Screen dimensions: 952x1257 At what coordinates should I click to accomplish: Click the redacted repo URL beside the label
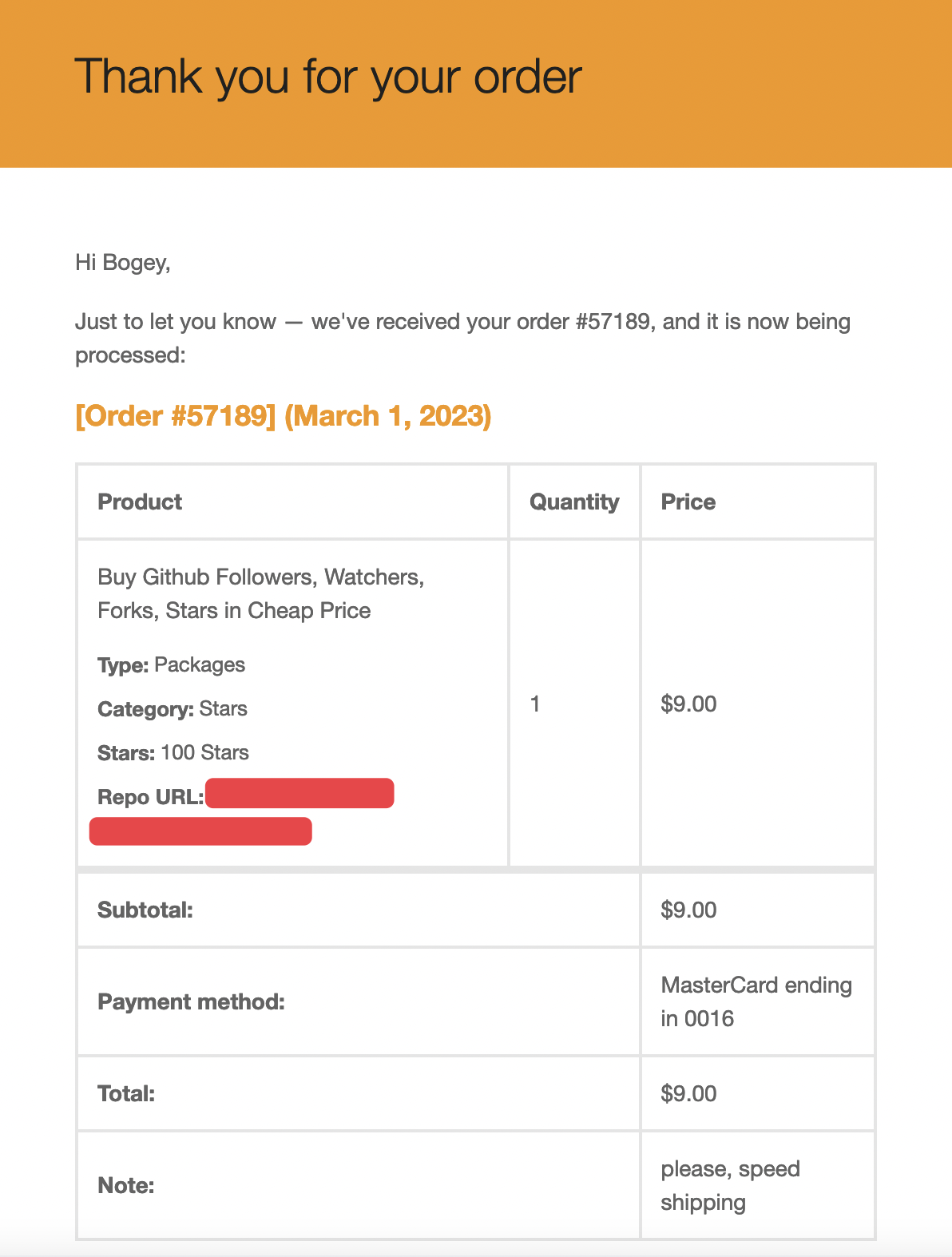coord(299,794)
